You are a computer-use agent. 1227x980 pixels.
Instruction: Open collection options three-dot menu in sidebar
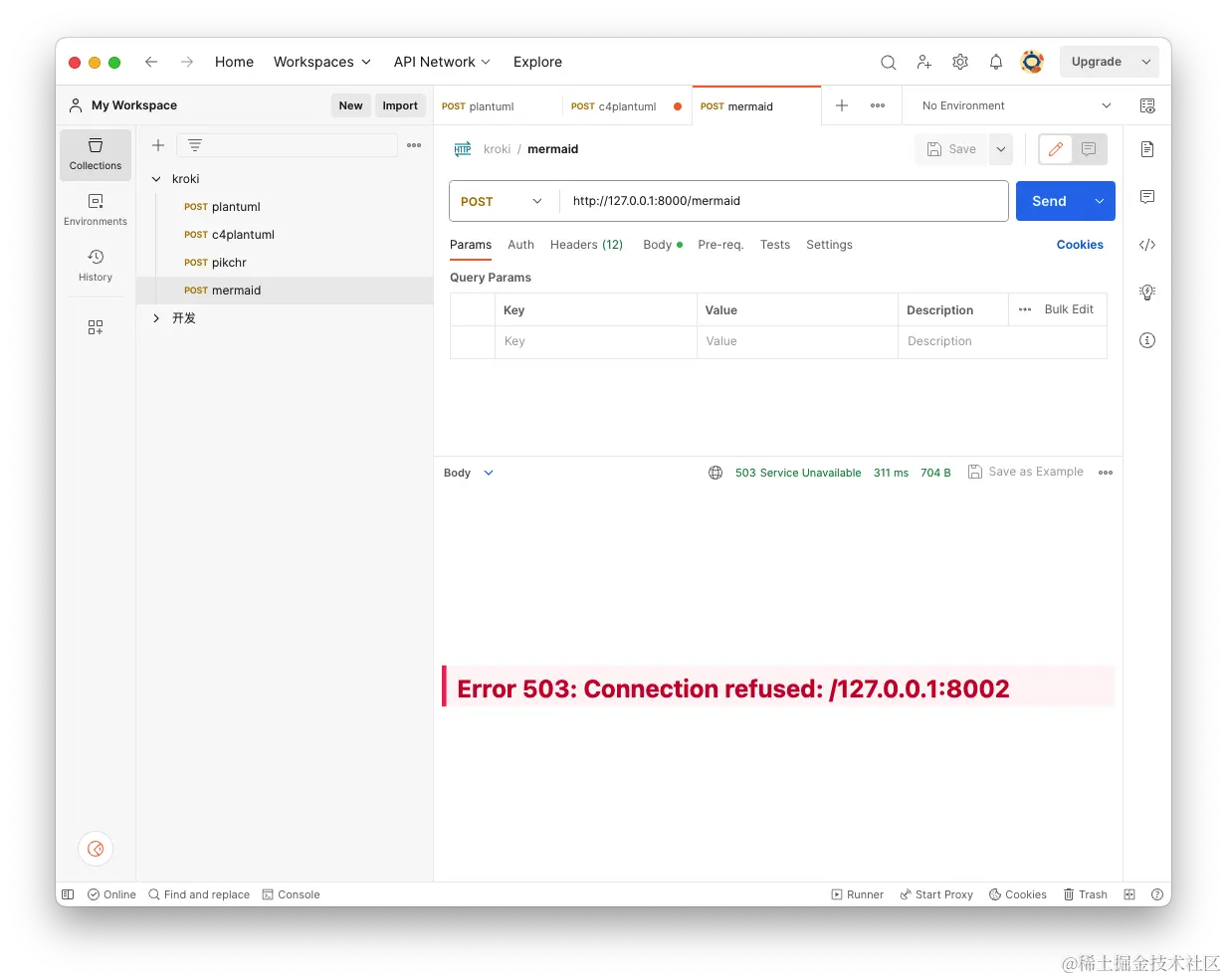click(x=414, y=145)
